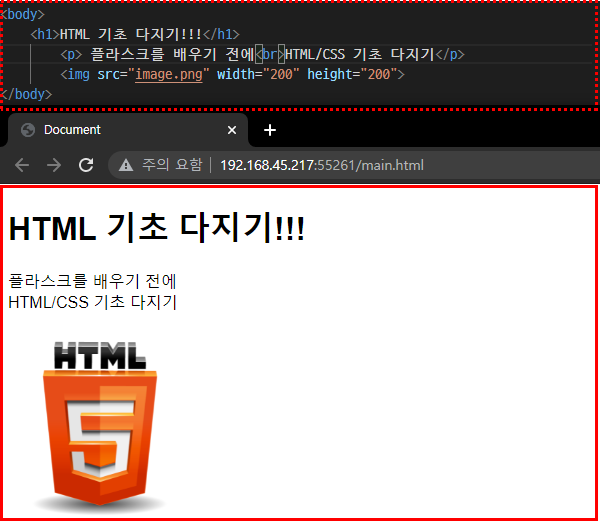Click the closing </body> tag in the code
600x523 pixels.
click(x=26, y=94)
